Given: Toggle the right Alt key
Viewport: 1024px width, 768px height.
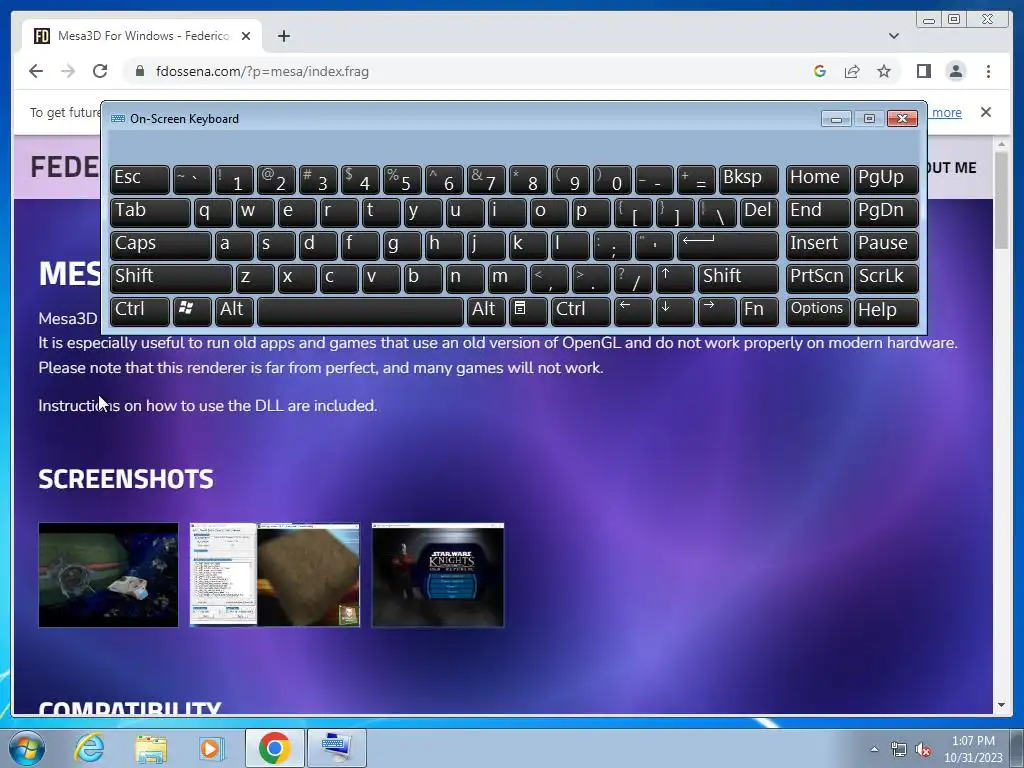Looking at the screenshot, I should [486, 310].
